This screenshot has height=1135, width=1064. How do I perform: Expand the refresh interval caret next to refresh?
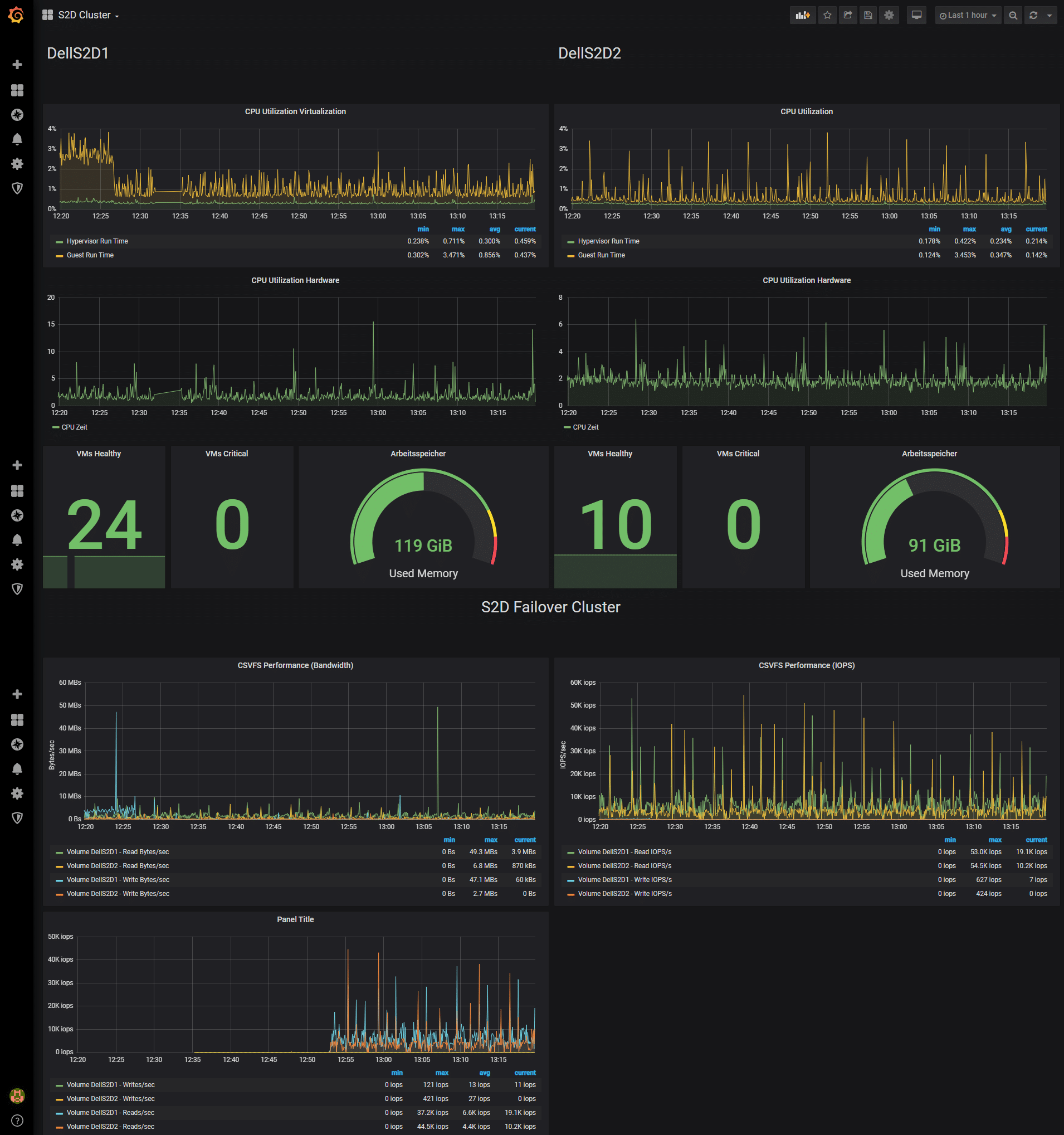tap(1049, 16)
